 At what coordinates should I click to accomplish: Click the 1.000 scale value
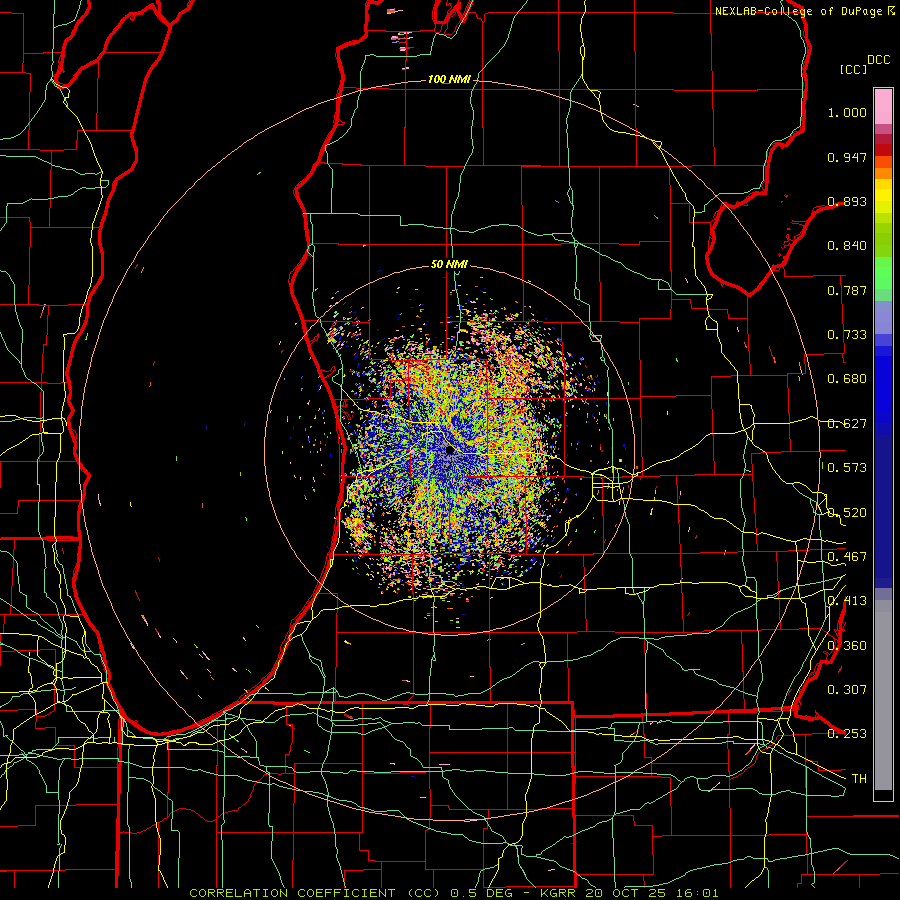pyautogui.click(x=847, y=112)
